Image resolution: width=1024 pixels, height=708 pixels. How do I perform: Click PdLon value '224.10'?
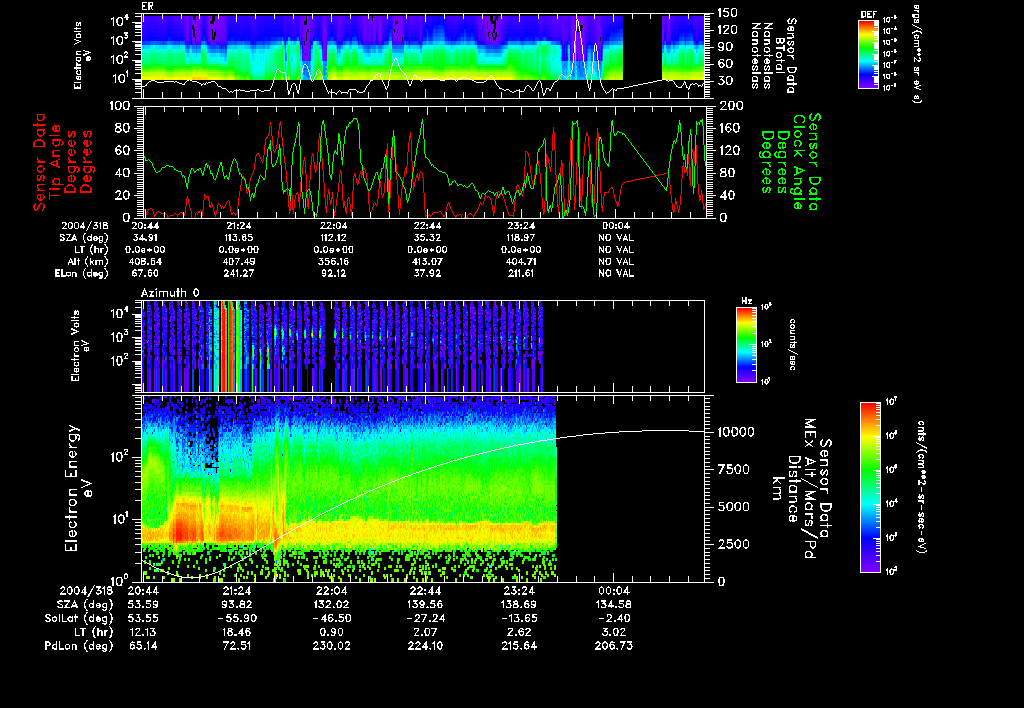[x=425, y=646]
